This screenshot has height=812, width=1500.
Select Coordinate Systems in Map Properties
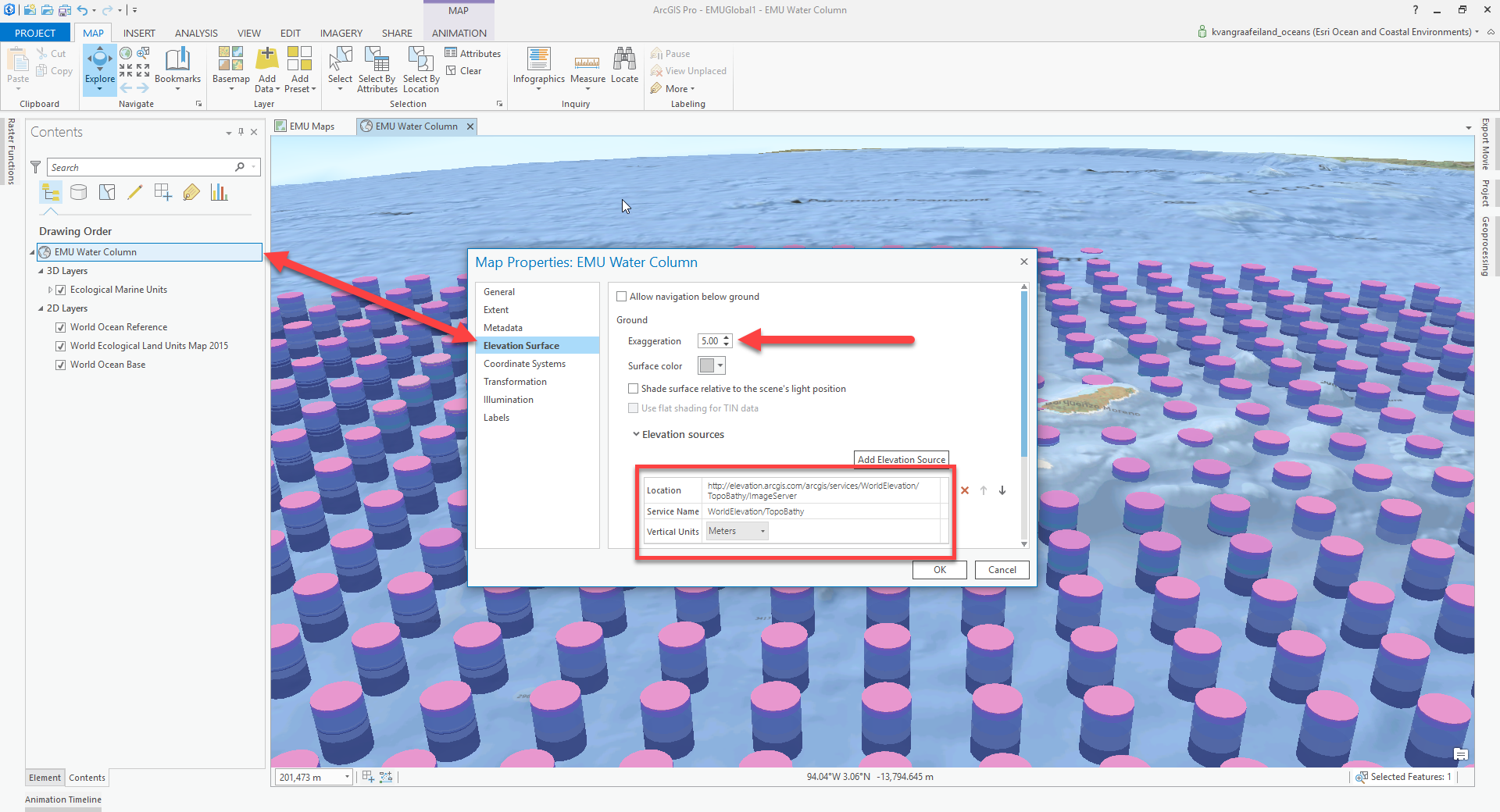coord(524,364)
